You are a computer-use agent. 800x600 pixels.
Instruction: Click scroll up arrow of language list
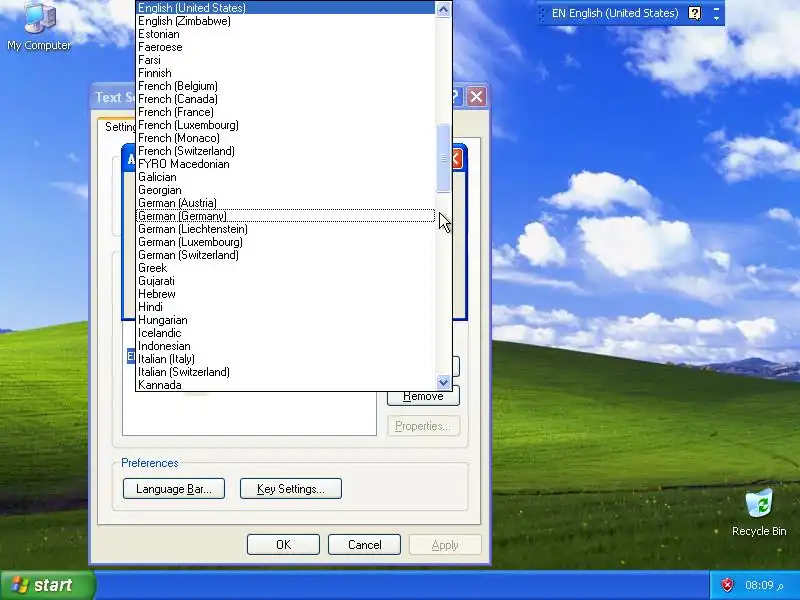(443, 9)
